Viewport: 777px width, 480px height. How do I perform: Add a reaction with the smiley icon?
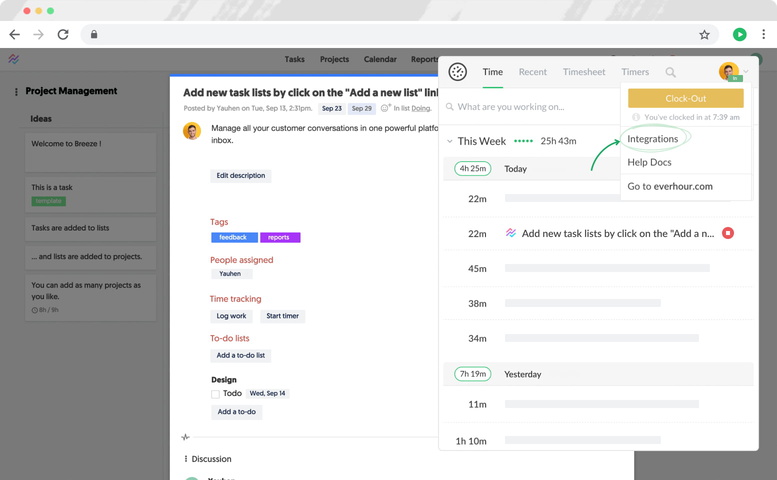point(386,107)
